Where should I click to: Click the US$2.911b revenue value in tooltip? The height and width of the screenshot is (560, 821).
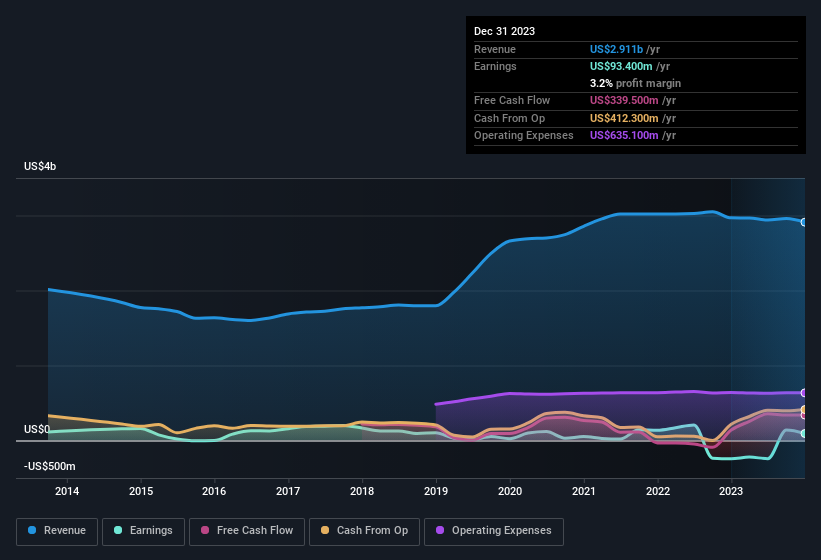pos(616,49)
